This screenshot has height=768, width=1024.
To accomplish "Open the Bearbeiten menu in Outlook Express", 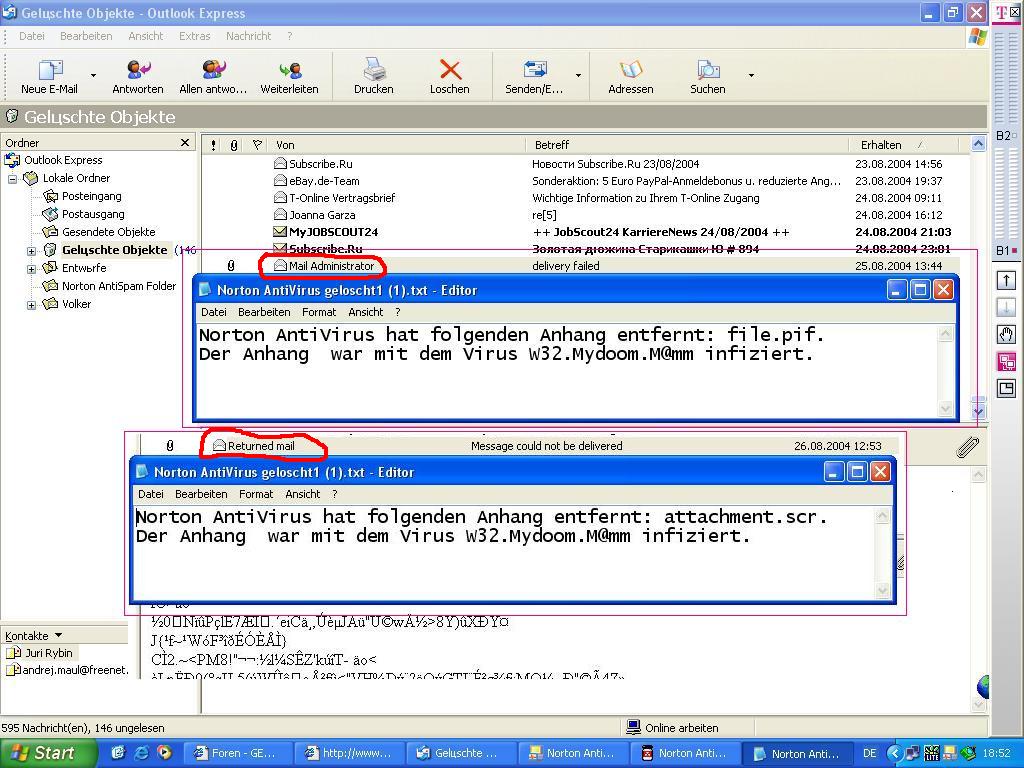I will (x=86, y=36).
